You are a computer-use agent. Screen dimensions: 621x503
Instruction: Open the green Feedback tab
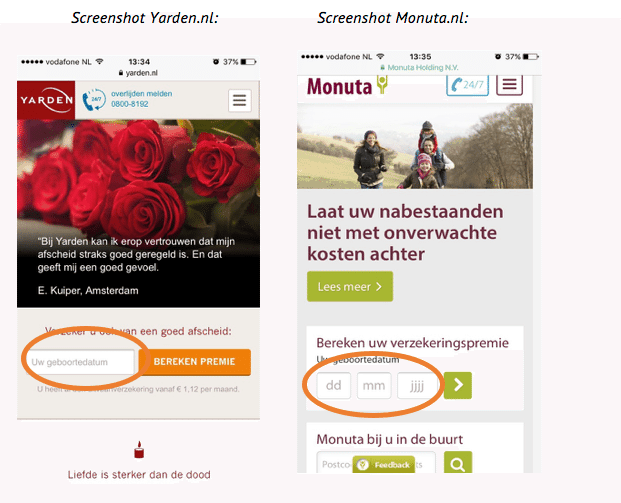383,465
